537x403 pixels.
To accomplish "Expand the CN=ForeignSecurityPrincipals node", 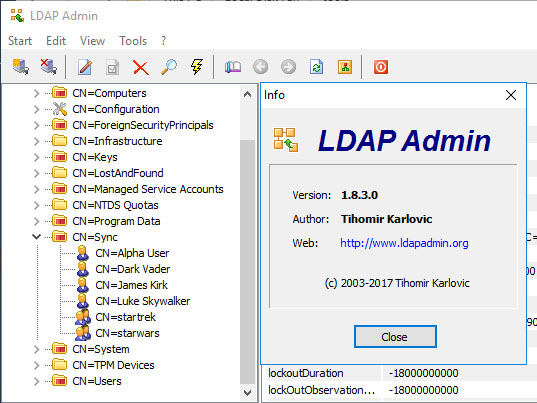I will coord(37,125).
